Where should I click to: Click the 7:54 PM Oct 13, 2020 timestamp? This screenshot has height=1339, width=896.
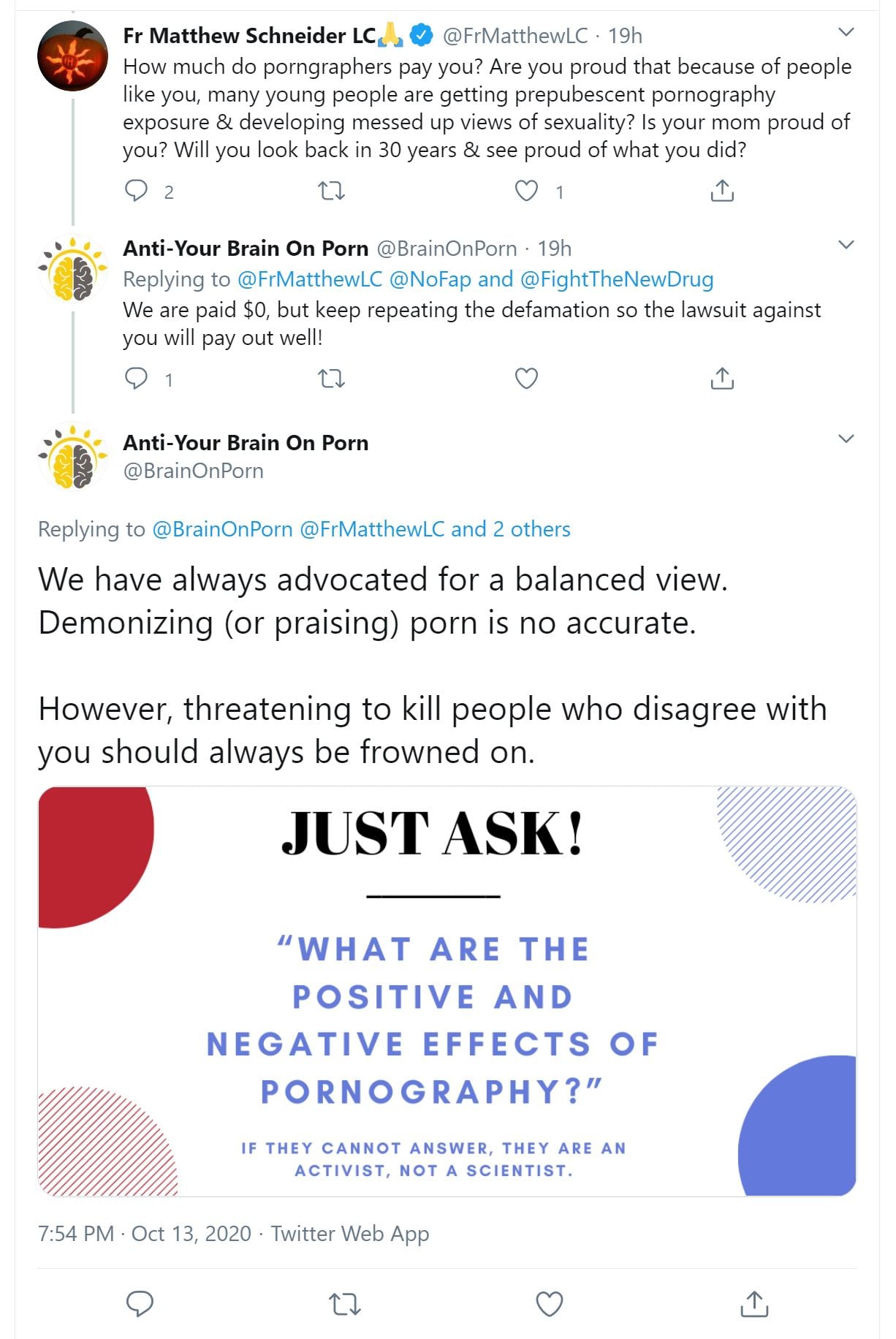[145, 1234]
